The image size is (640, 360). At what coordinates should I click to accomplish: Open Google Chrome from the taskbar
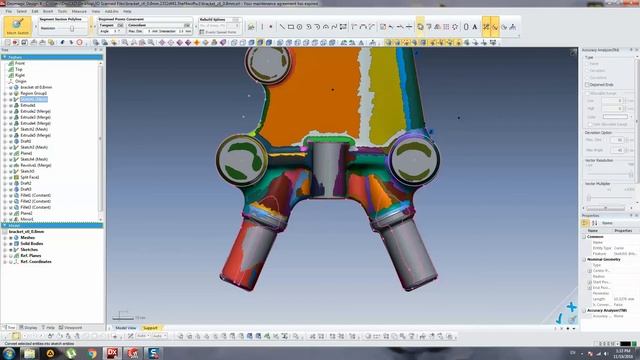(x=92, y=353)
